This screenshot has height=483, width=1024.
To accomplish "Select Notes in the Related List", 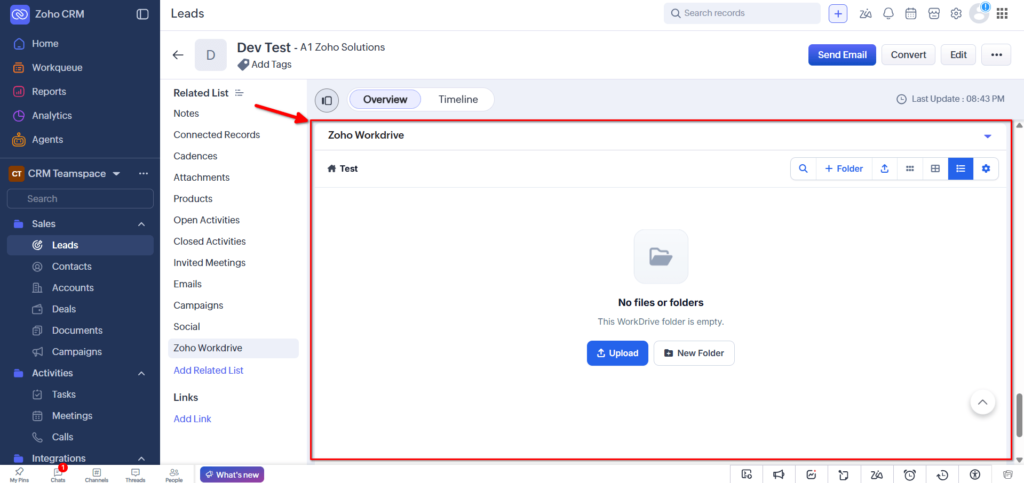I will point(186,114).
